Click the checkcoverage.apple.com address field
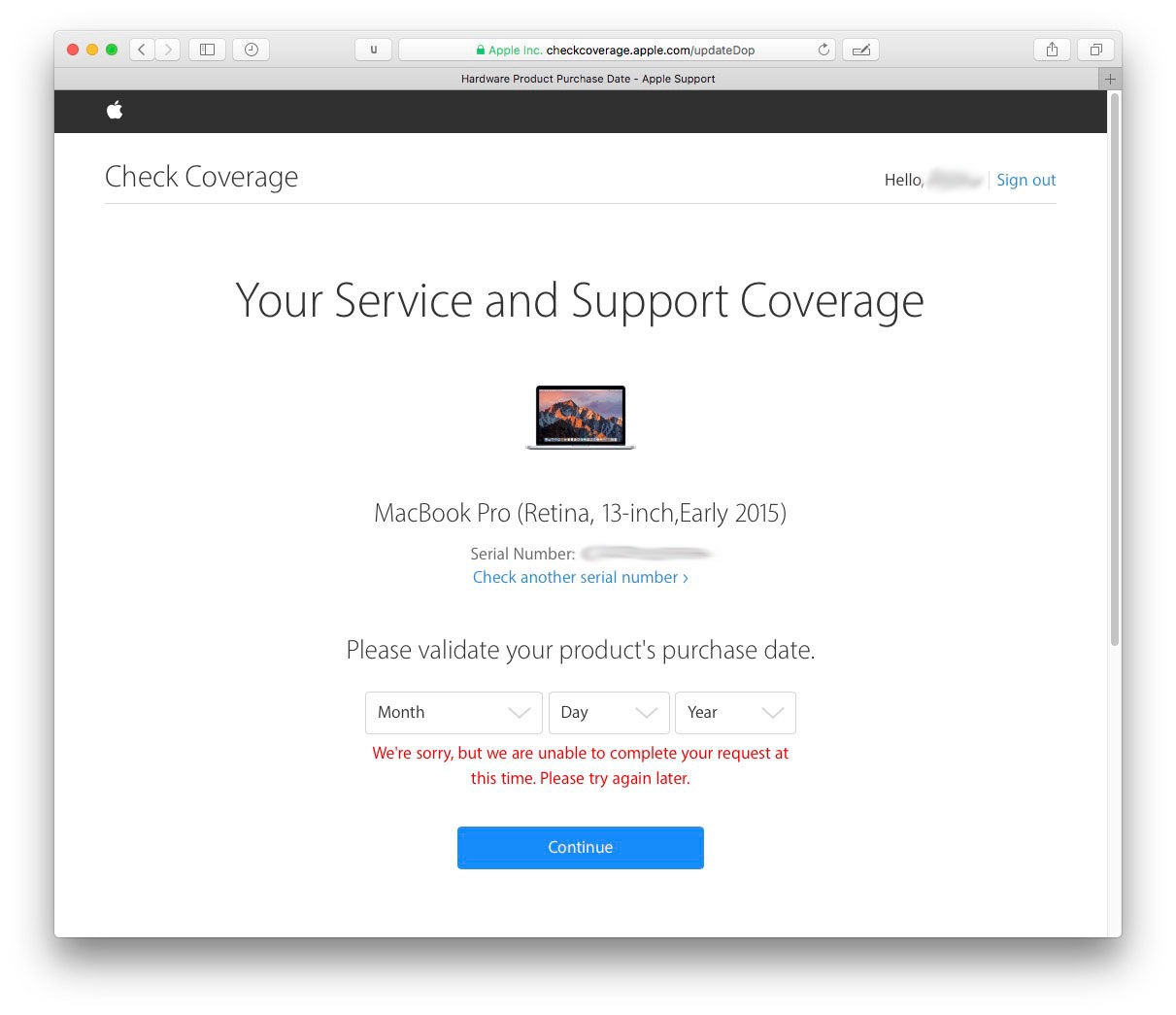 pos(619,50)
